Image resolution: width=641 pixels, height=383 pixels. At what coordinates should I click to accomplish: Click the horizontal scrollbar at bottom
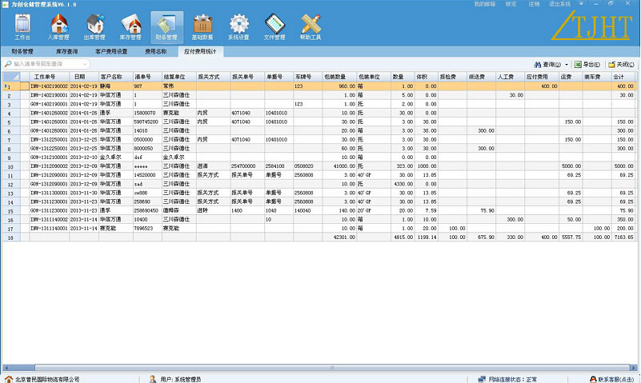pyautogui.click(x=320, y=367)
